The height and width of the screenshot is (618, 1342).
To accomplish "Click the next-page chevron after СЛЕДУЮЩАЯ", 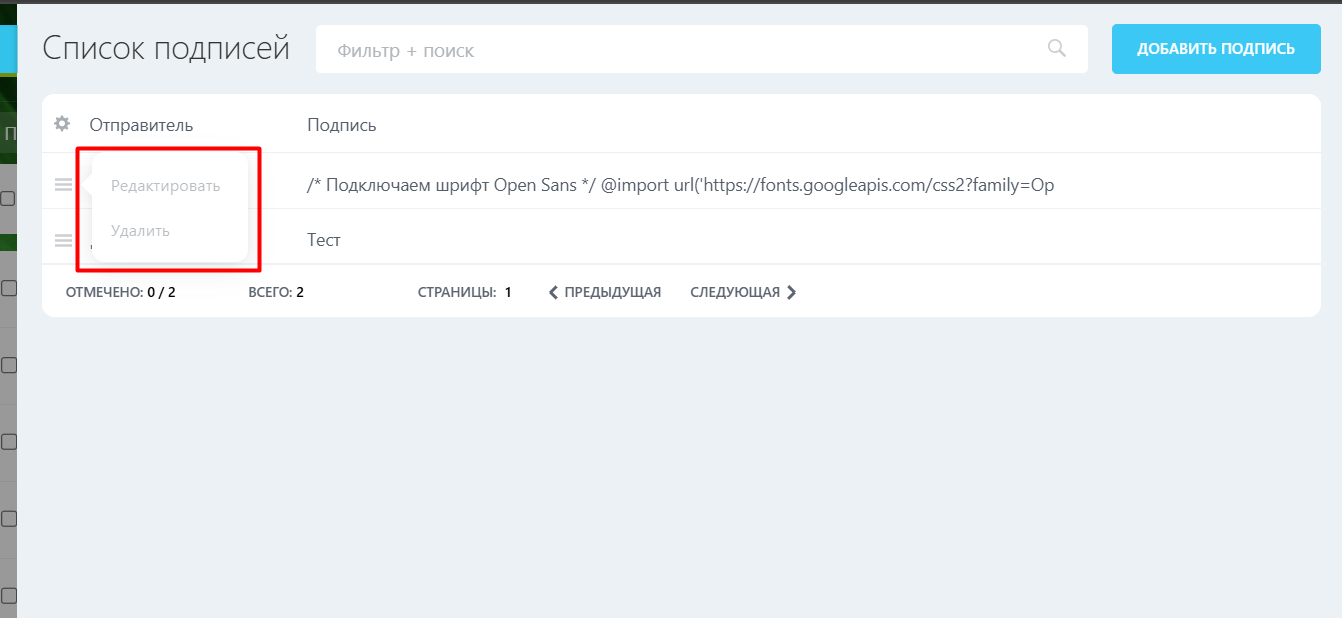I will pyautogui.click(x=791, y=292).
